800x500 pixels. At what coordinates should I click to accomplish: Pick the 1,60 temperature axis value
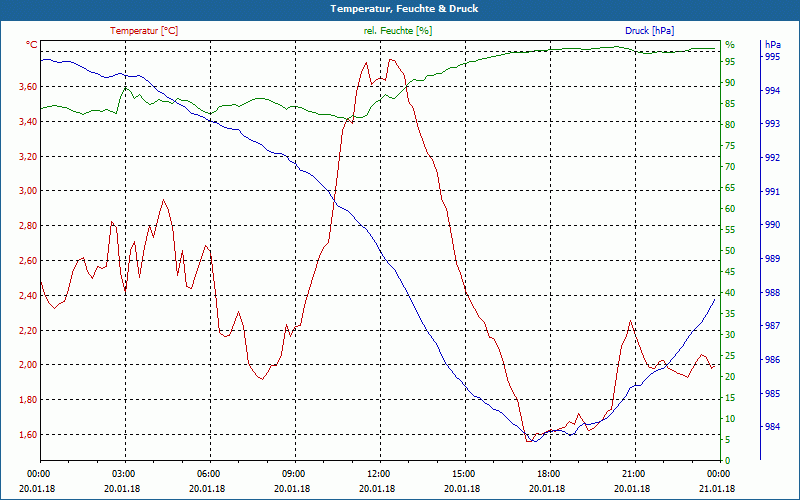point(28,435)
